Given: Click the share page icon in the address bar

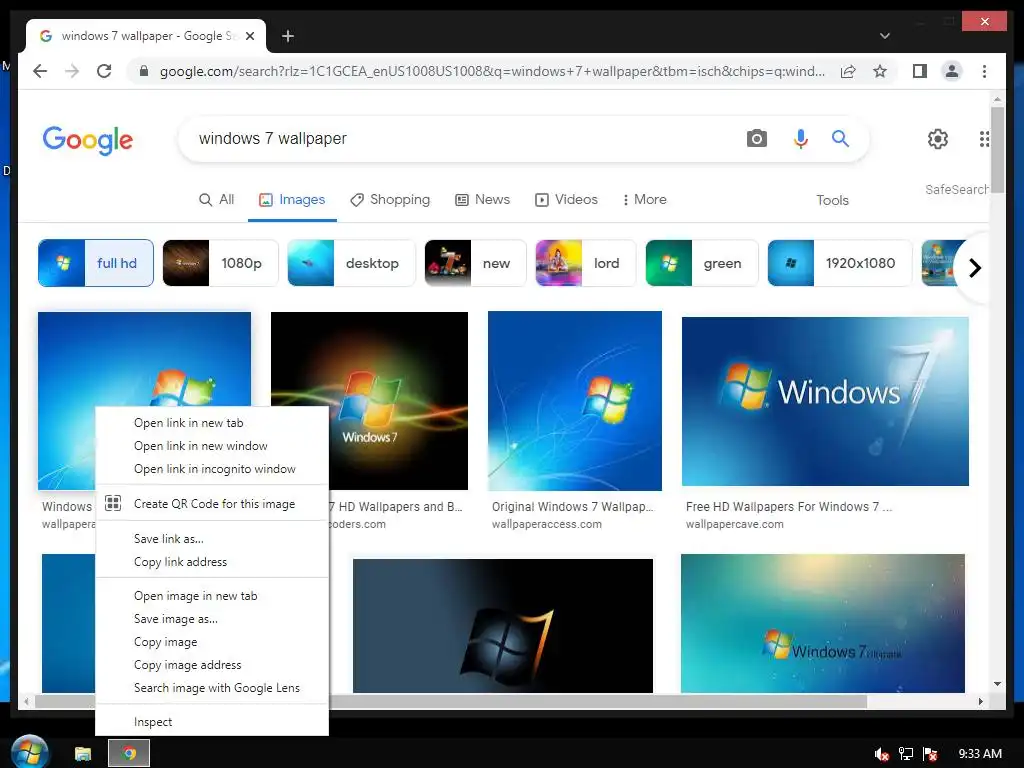Looking at the screenshot, I should [x=848, y=71].
